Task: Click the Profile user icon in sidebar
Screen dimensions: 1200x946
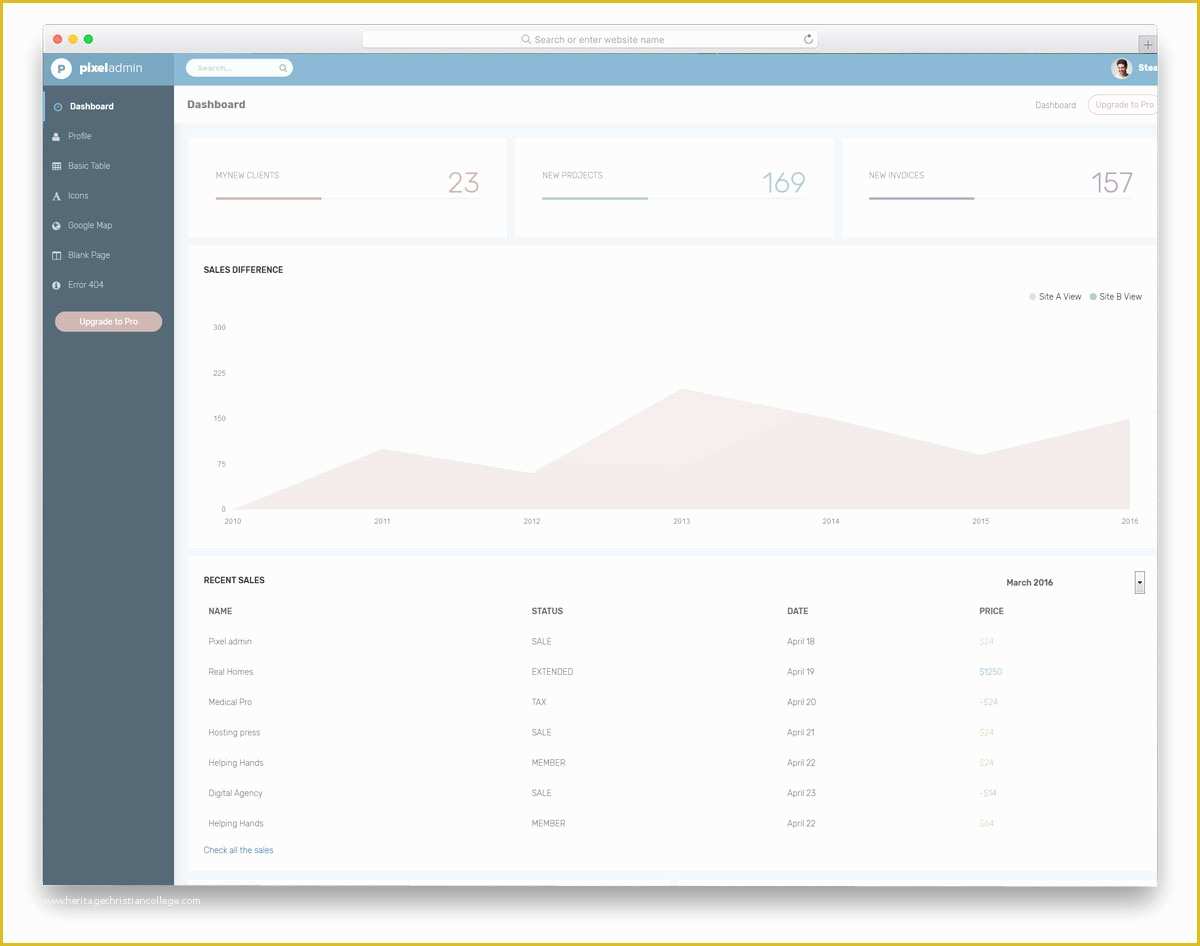Action: [x=56, y=136]
